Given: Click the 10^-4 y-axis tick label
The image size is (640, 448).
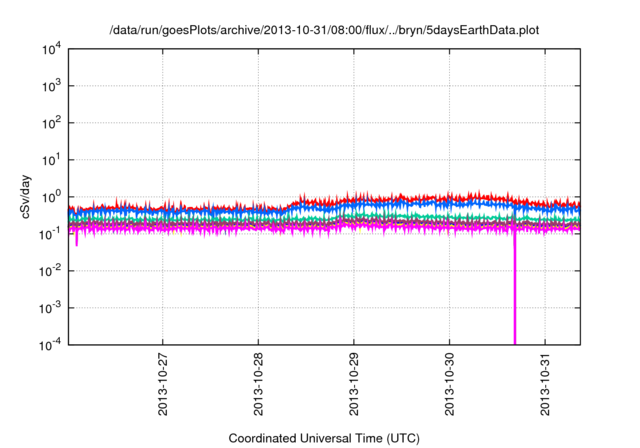Looking at the screenshot, I should [x=50, y=345].
